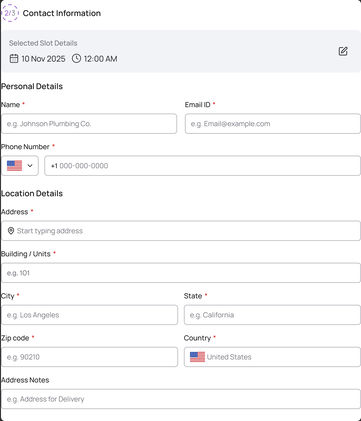Click the Contact Information heading
The width and height of the screenshot is (361, 421).
[62, 13]
